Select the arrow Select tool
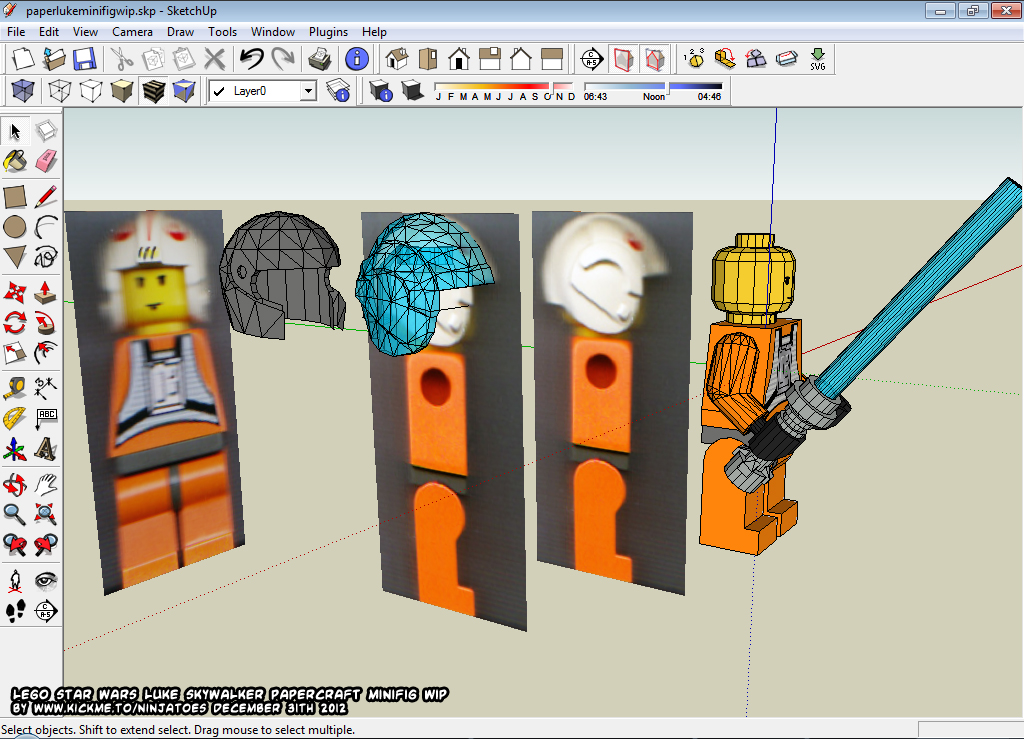1024x739 pixels. coord(15,131)
